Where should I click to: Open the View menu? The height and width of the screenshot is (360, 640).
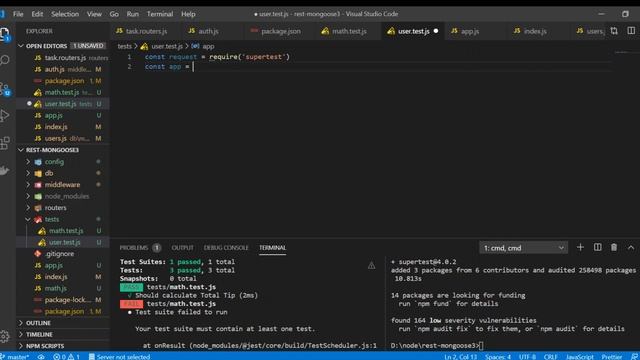pos(94,14)
